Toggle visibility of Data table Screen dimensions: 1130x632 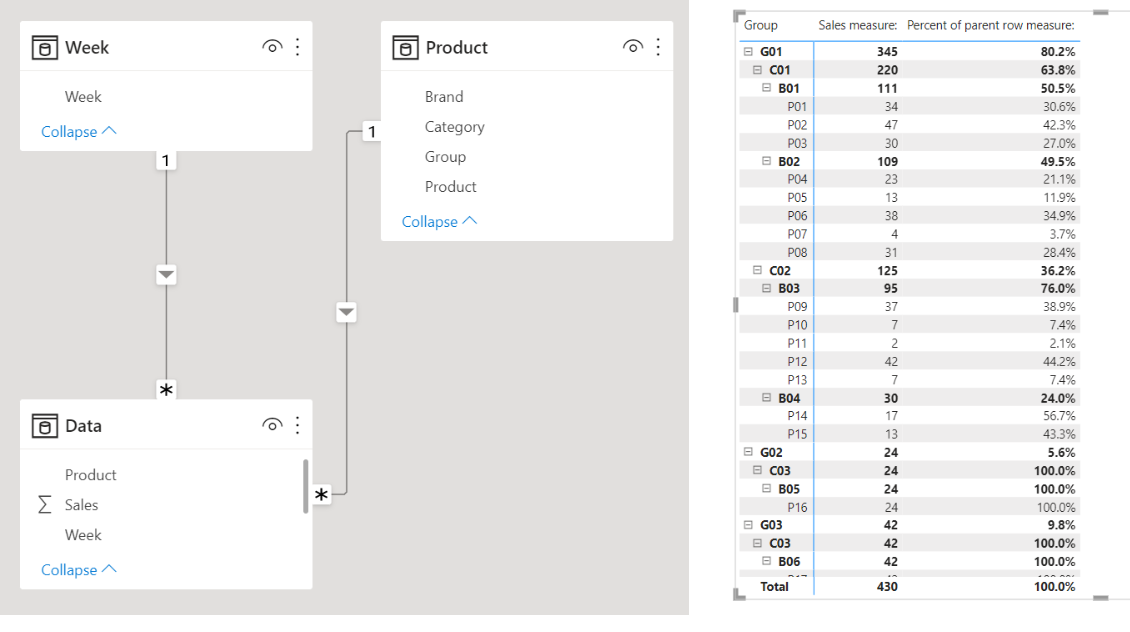point(272,425)
